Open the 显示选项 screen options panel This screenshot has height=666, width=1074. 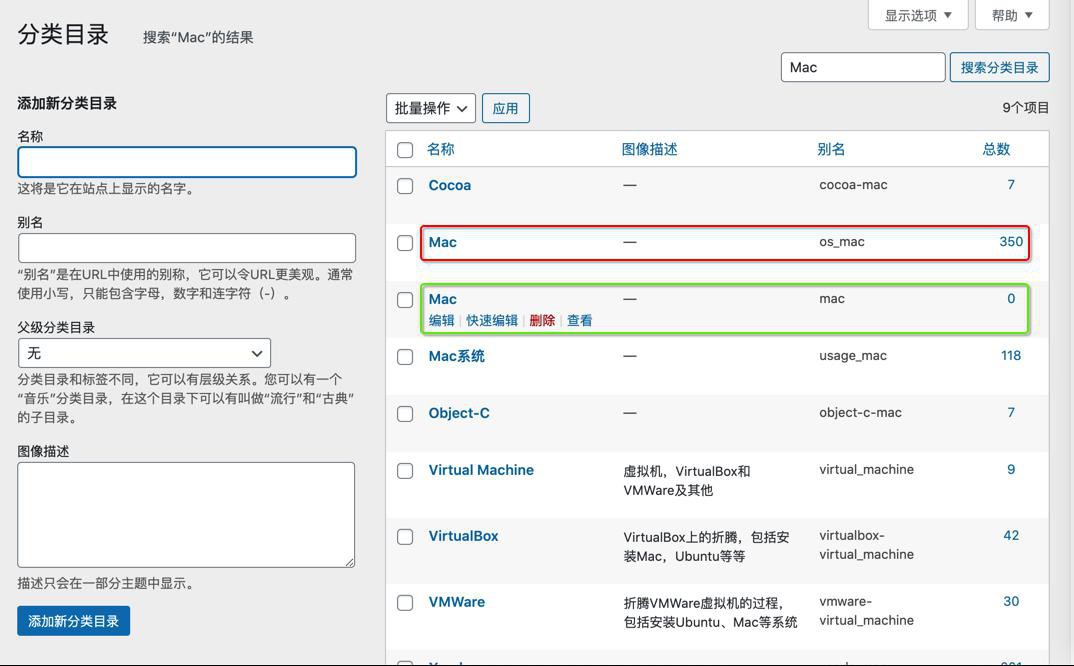pos(917,15)
